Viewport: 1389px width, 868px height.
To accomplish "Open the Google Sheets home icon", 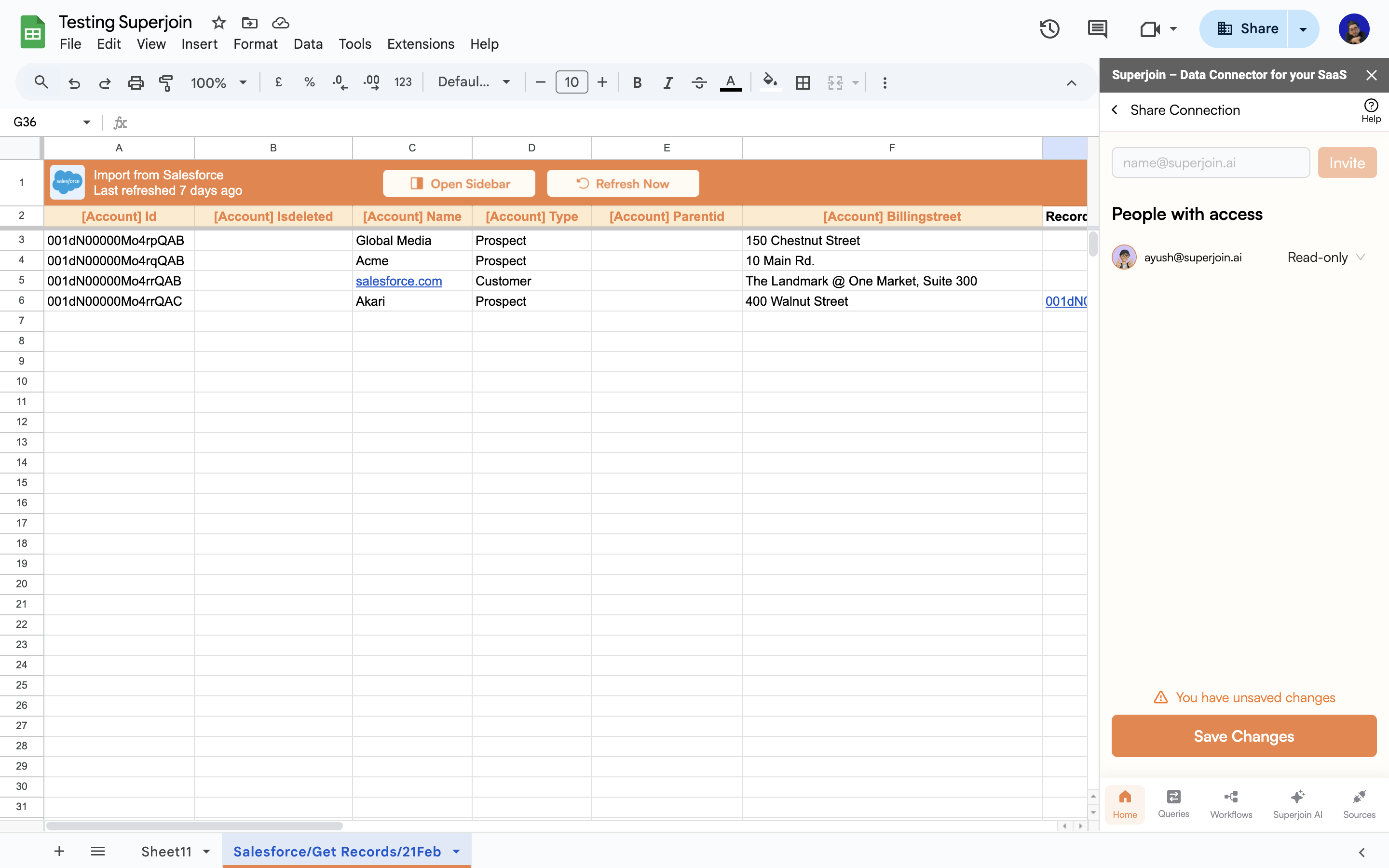I will 33,32.
